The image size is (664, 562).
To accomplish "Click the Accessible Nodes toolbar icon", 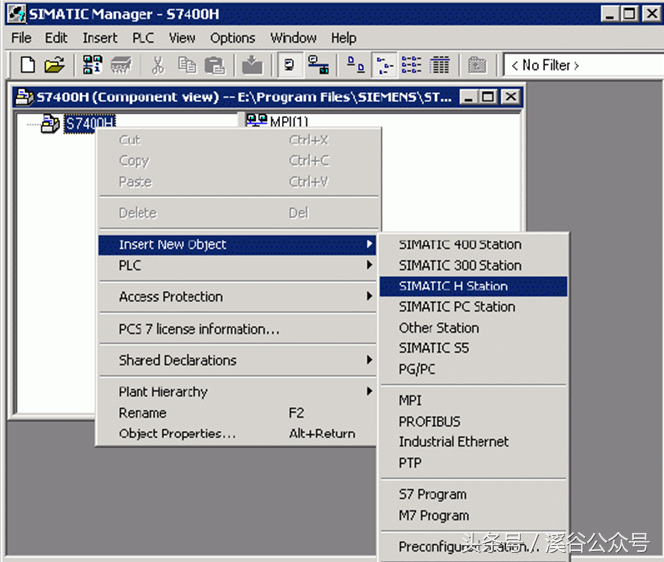I will [93, 65].
